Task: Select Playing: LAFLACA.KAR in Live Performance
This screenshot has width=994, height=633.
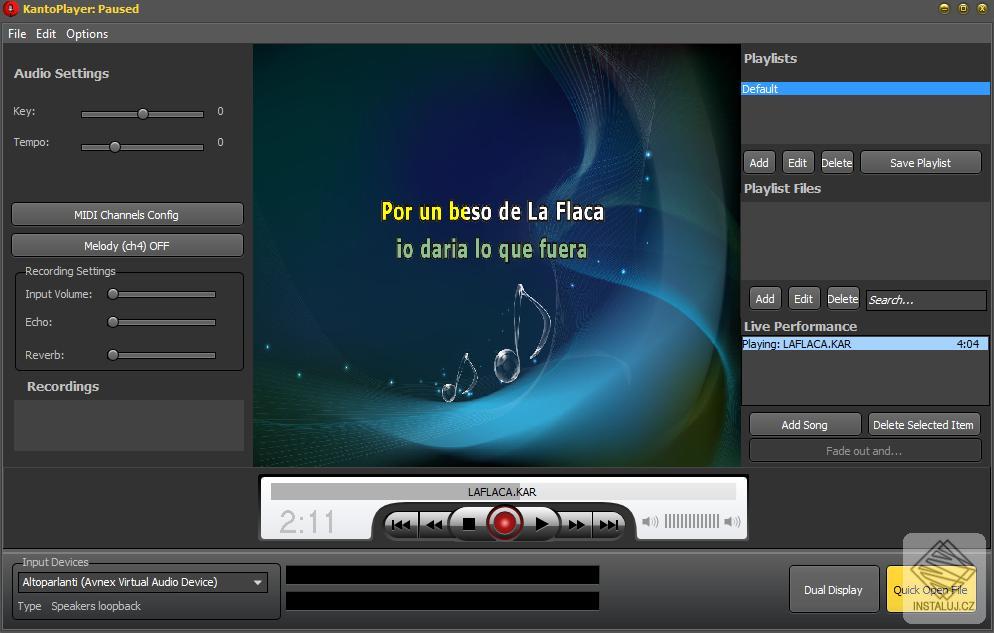Action: (x=865, y=343)
